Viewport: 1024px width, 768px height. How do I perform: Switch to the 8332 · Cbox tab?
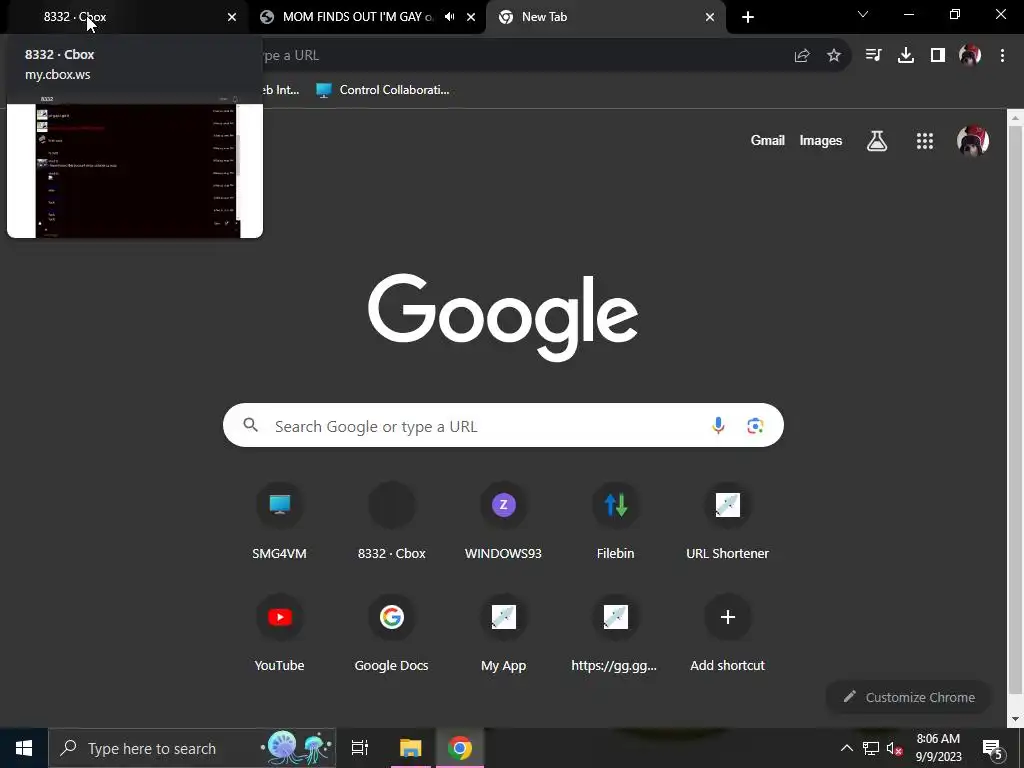tap(124, 17)
